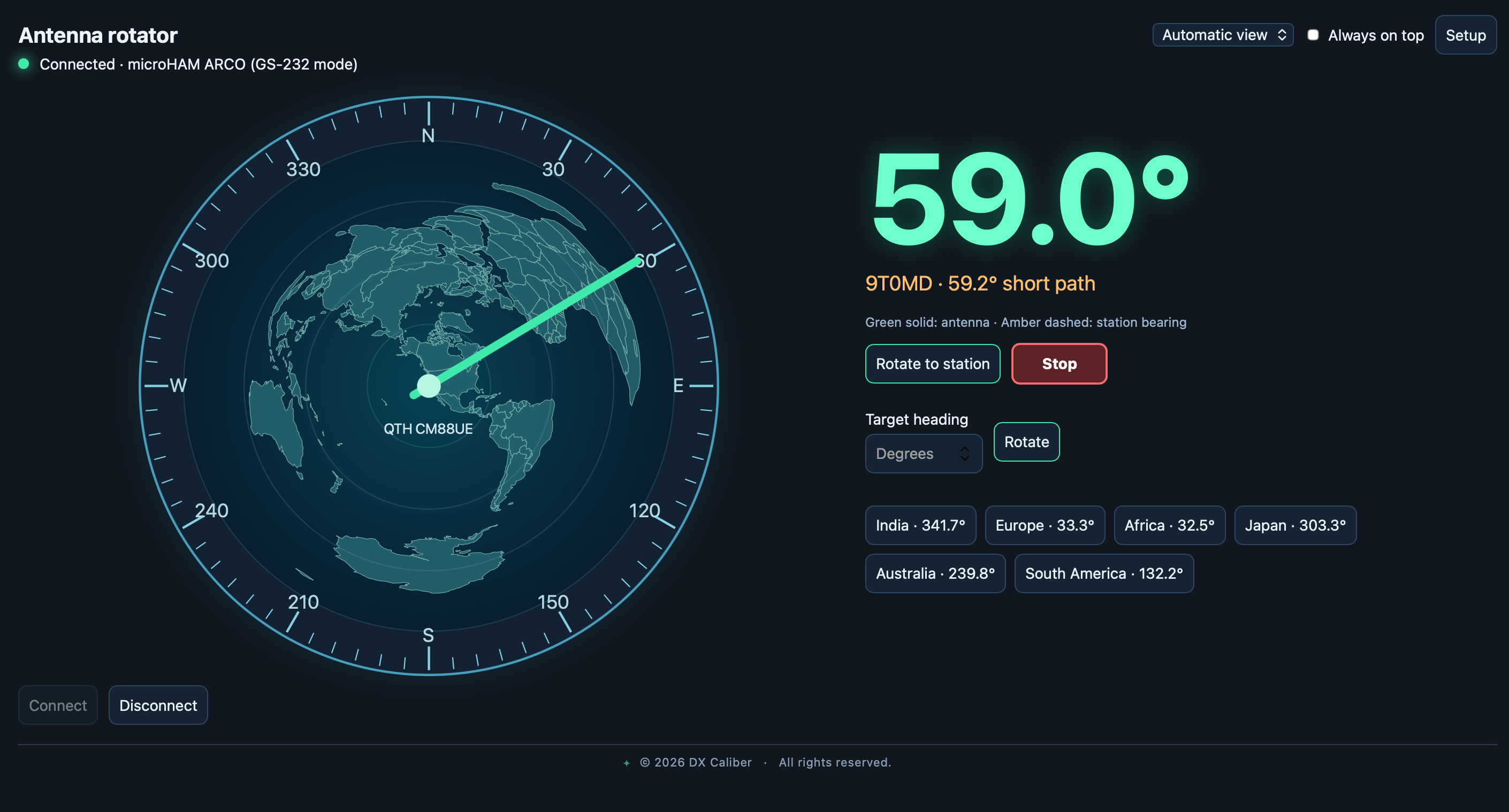Click the Rotate button
1509x812 pixels.
[1026, 441]
